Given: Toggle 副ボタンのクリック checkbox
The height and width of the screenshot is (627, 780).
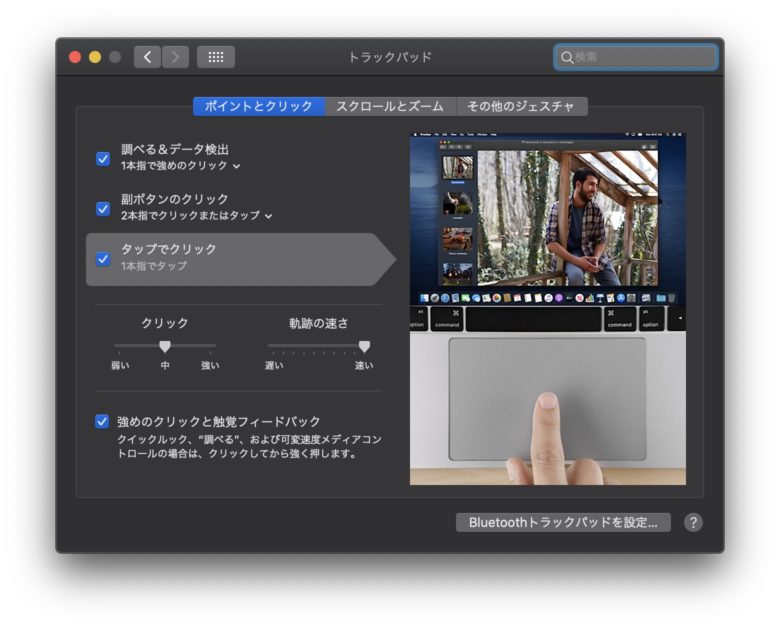Looking at the screenshot, I should [x=103, y=208].
